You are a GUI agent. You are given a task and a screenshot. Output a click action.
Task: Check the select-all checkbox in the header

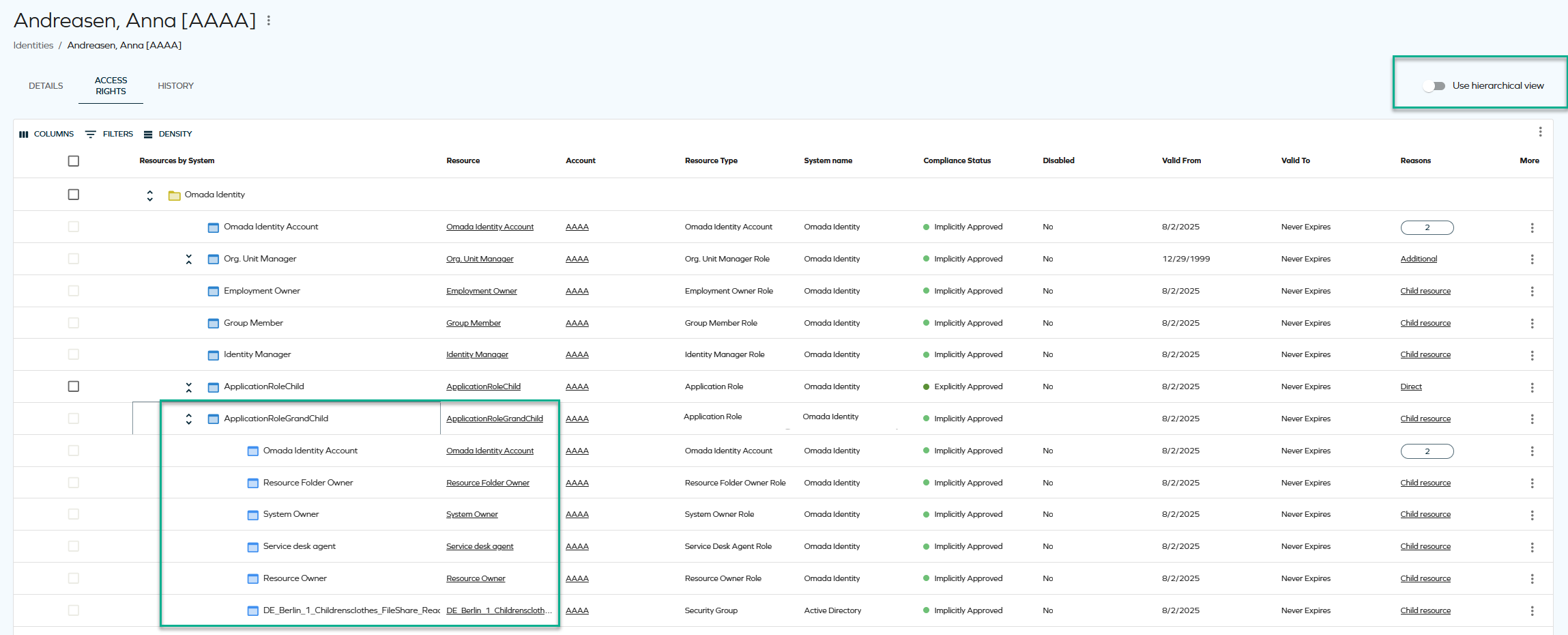74,161
